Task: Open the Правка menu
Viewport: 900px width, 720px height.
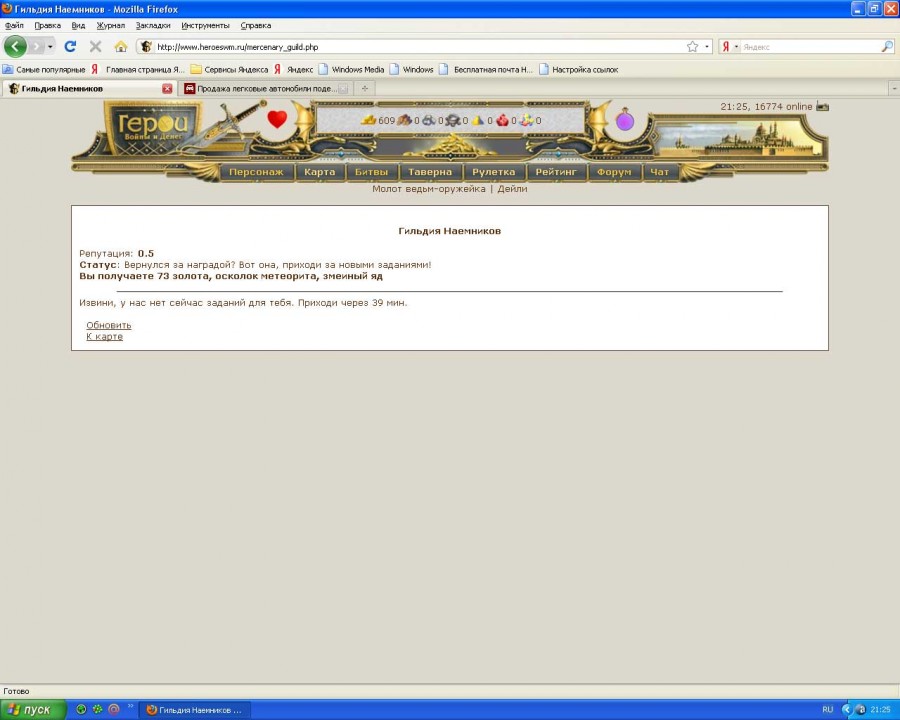Action: (x=48, y=25)
